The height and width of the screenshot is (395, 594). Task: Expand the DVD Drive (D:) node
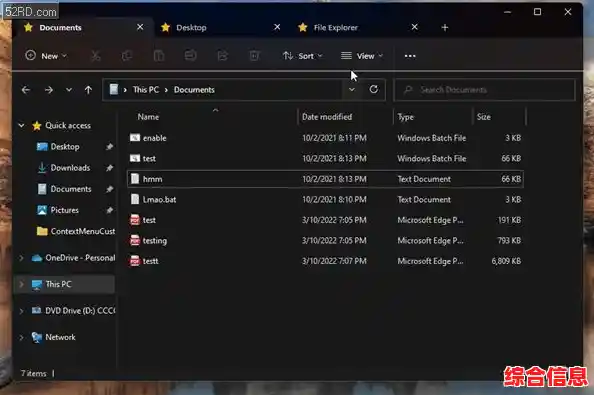22,311
